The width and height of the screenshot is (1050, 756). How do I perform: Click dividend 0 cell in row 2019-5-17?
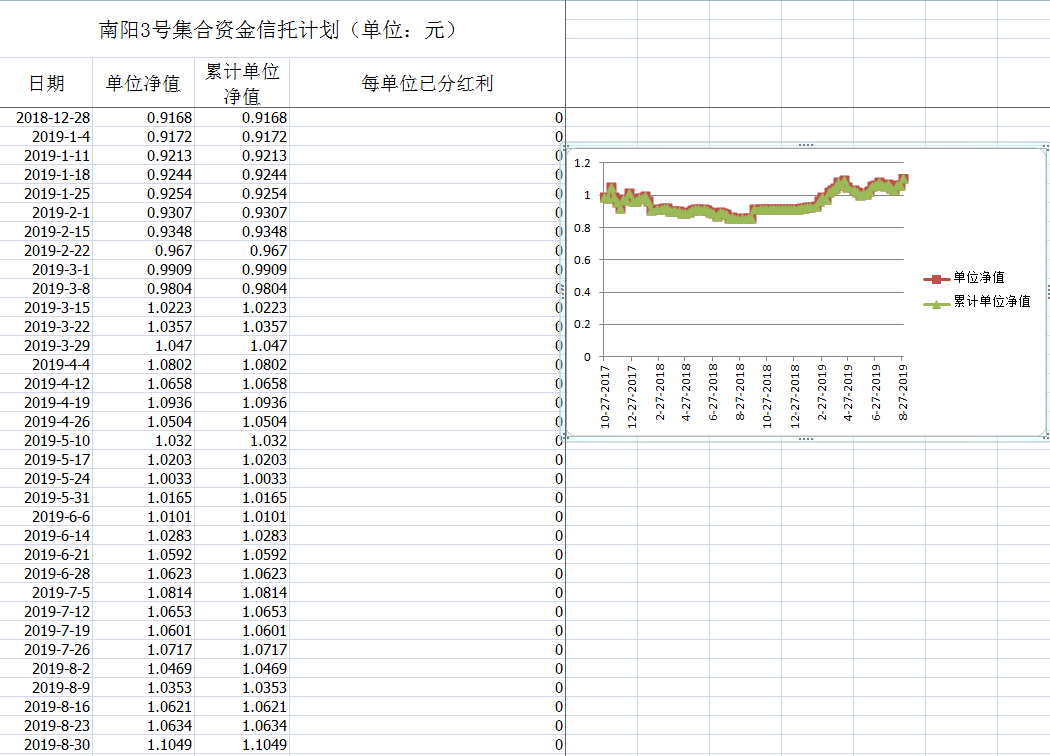[427, 460]
